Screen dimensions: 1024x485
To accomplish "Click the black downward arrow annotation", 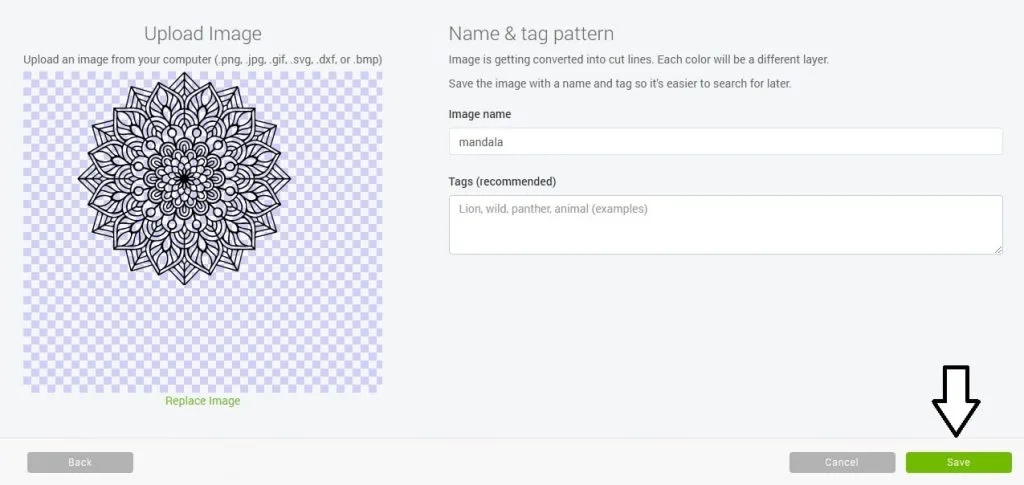I will [955, 401].
